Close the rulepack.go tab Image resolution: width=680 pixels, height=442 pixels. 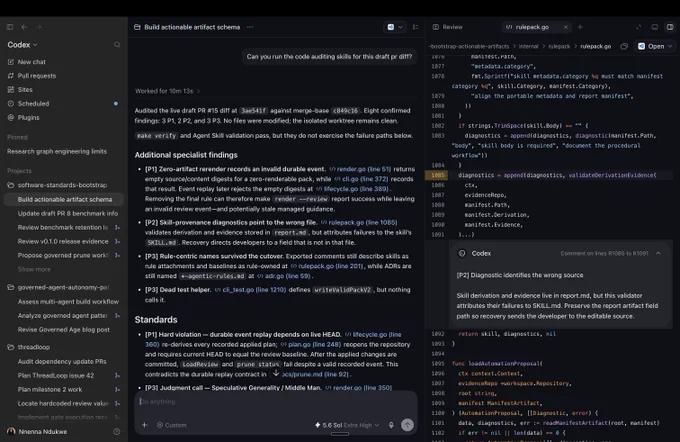(566, 27)
